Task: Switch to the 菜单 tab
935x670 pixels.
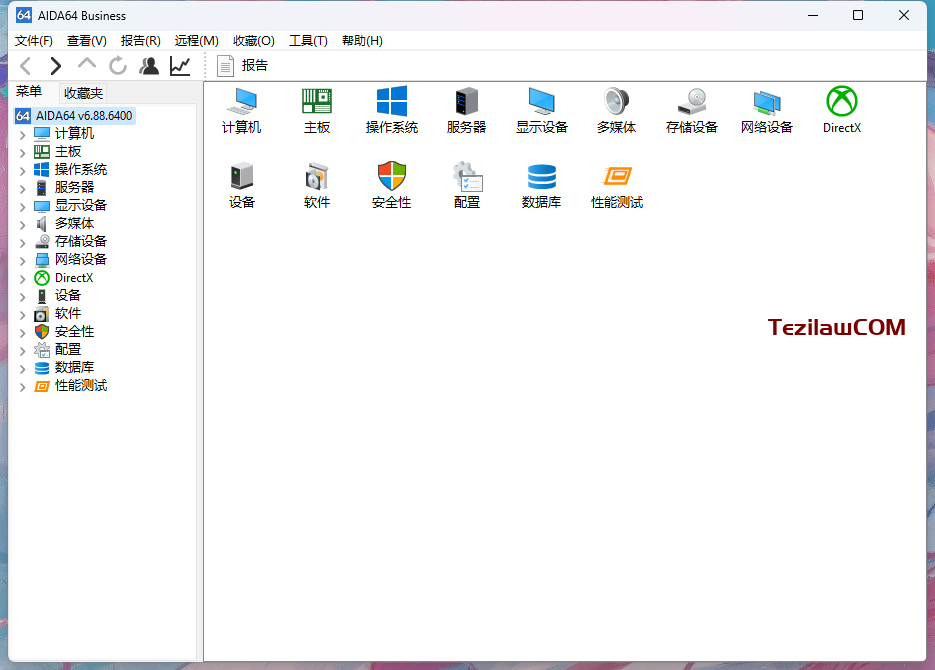Action: (29, 91)
